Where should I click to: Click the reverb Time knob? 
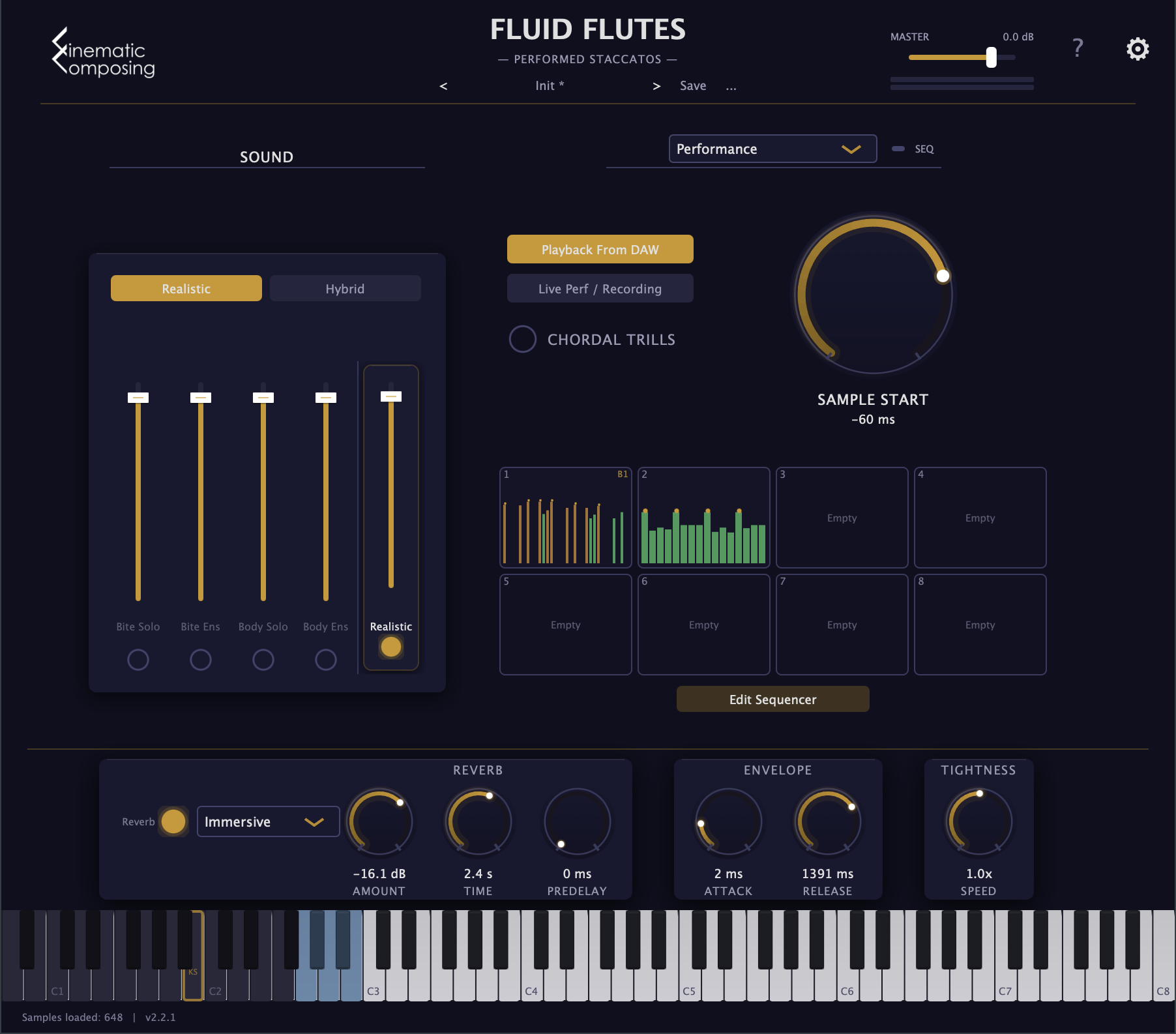(x=478, y=821)
